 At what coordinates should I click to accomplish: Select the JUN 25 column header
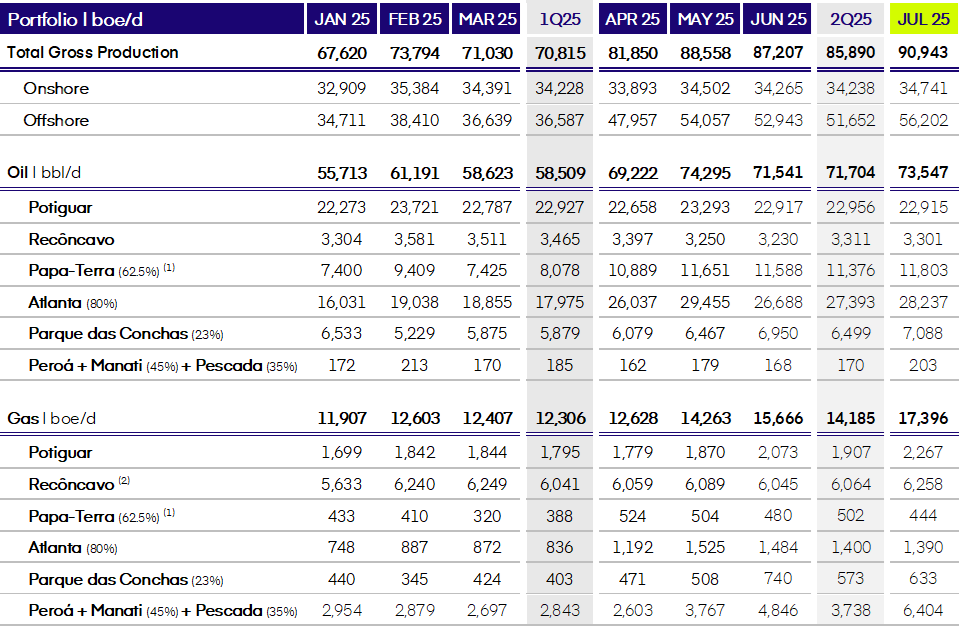point(778,19)
